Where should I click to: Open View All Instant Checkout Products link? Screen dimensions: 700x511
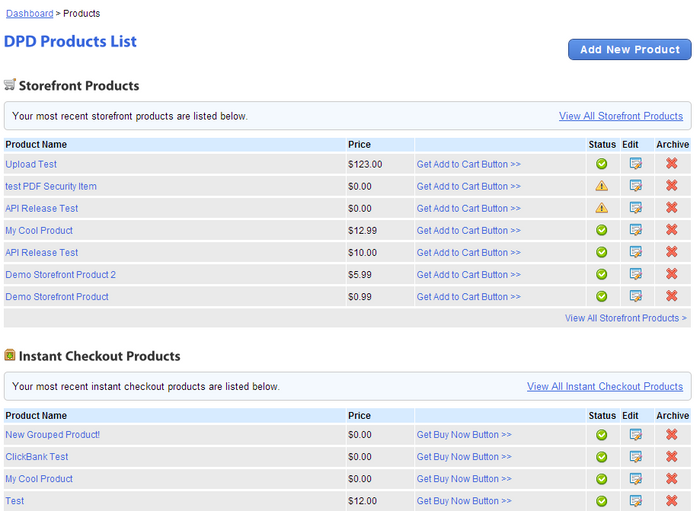(x=604, y=386)
